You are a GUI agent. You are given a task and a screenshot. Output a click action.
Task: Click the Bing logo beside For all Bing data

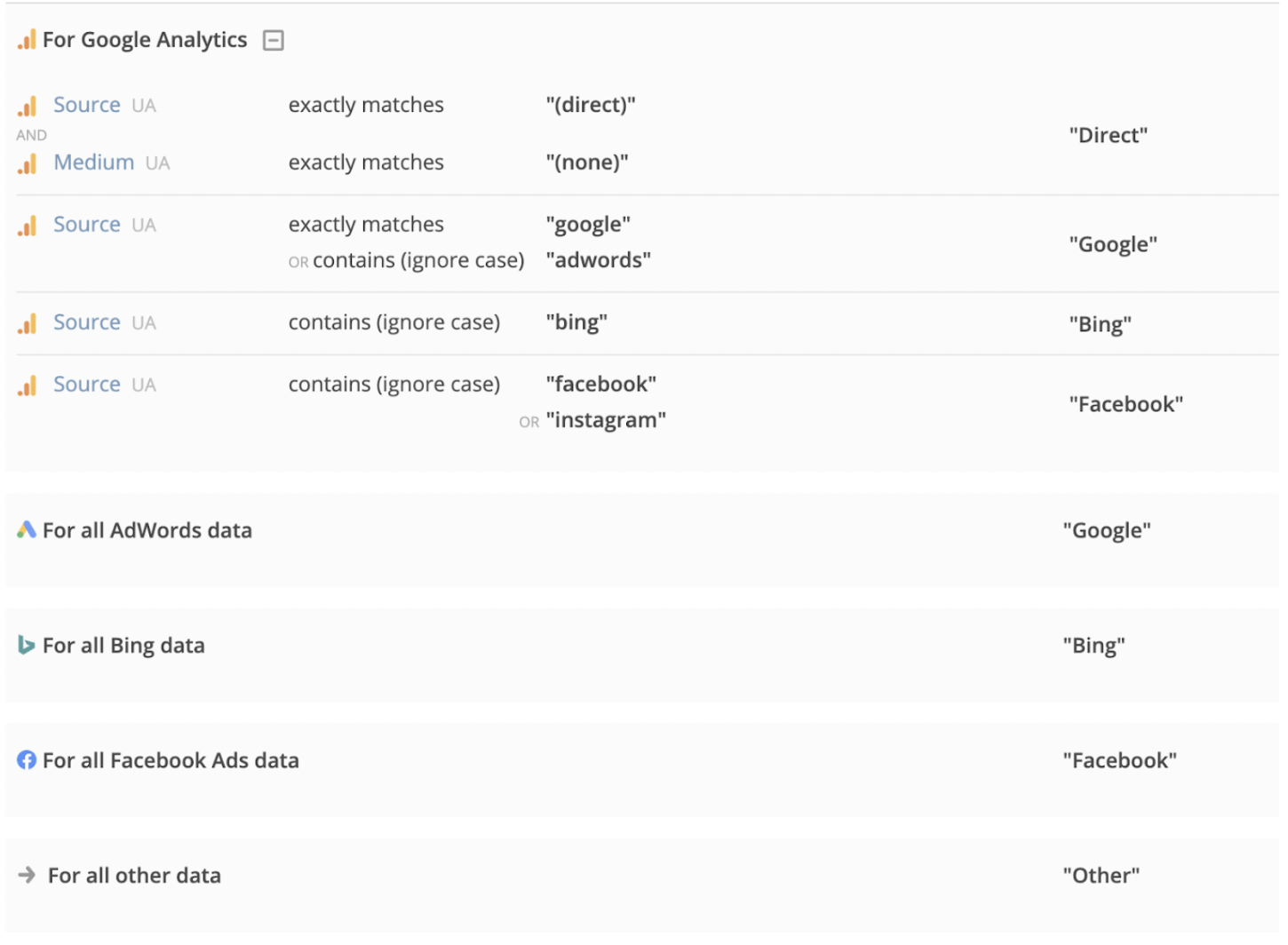point(26,646)
